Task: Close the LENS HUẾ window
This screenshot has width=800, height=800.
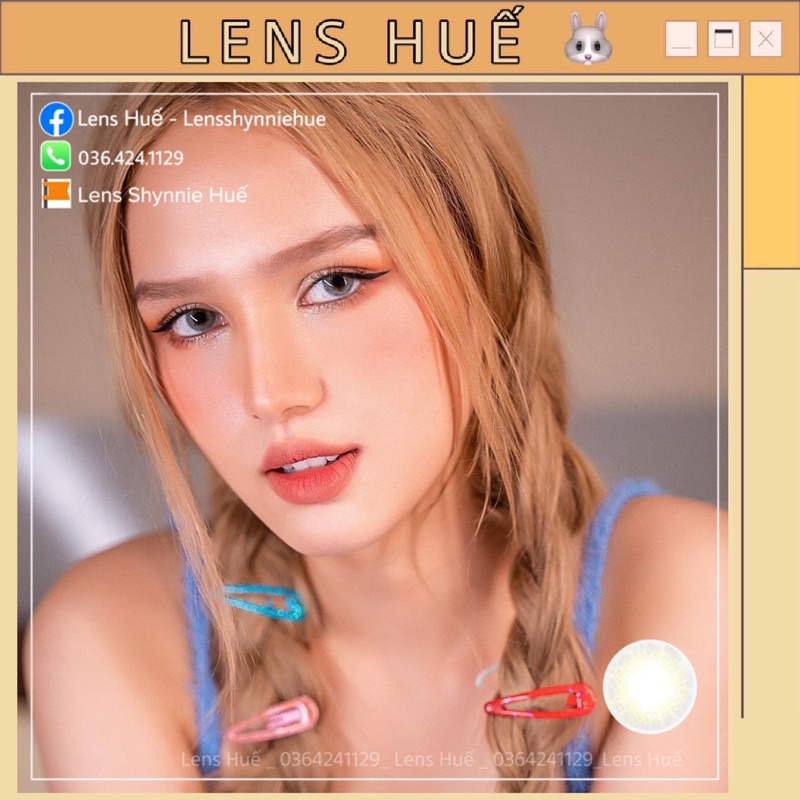Action: click(766, 39)
